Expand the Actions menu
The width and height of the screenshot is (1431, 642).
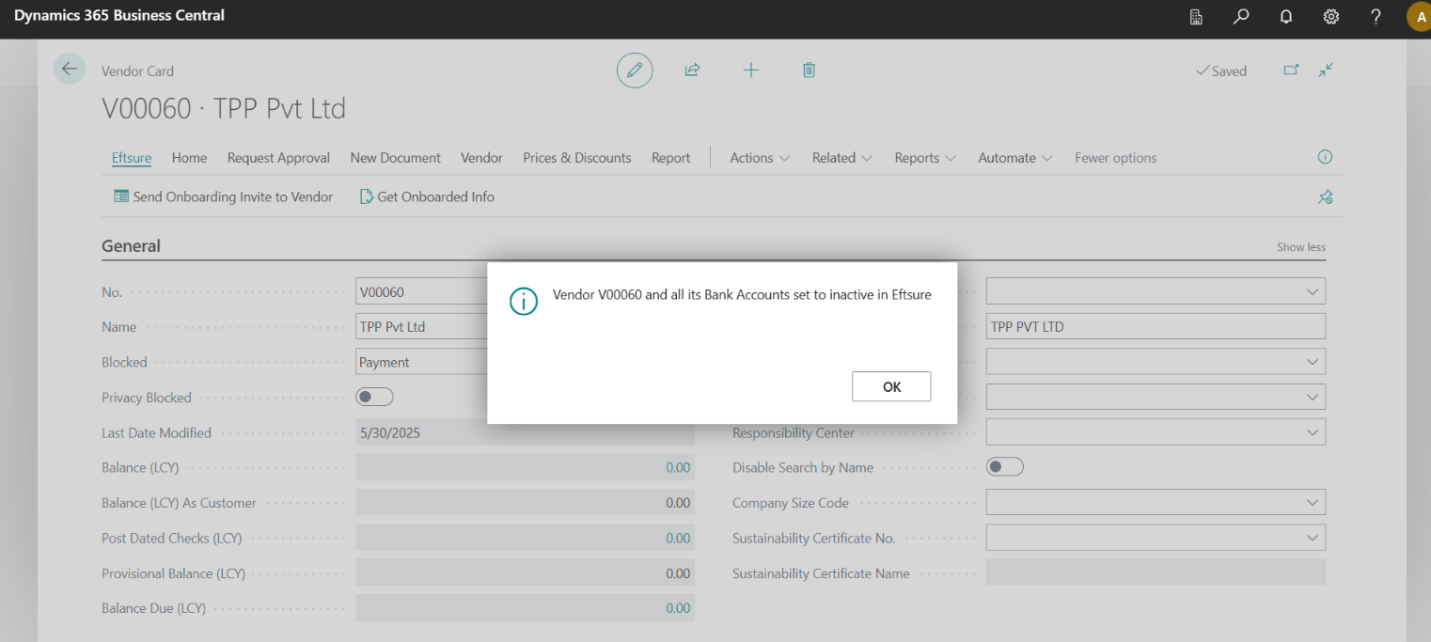pos(760,158)
